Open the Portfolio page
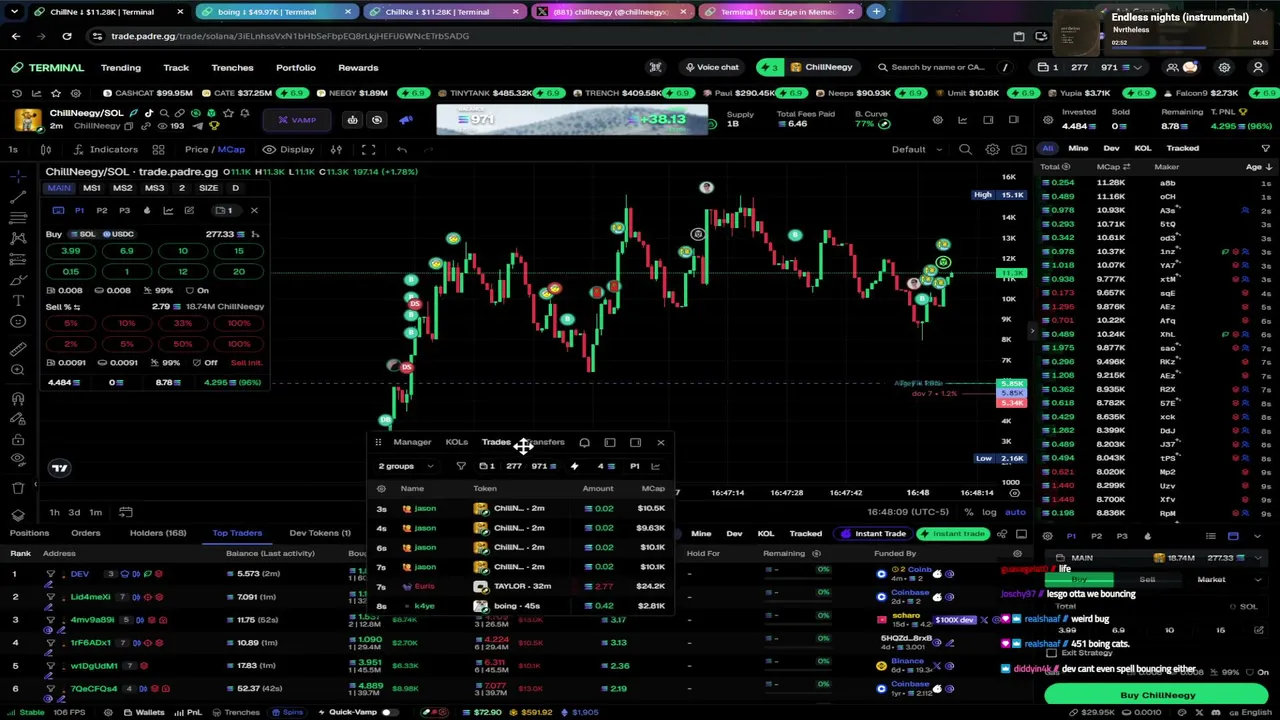Viewport: 1280px width, 720px height. [x=295, y=67]
